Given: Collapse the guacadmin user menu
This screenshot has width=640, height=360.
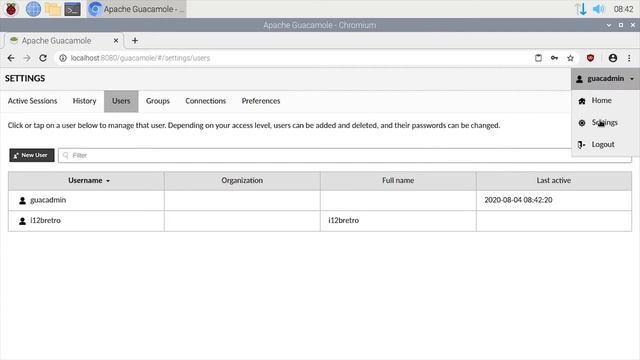Looking at the screenshot, I should point(605,78).
